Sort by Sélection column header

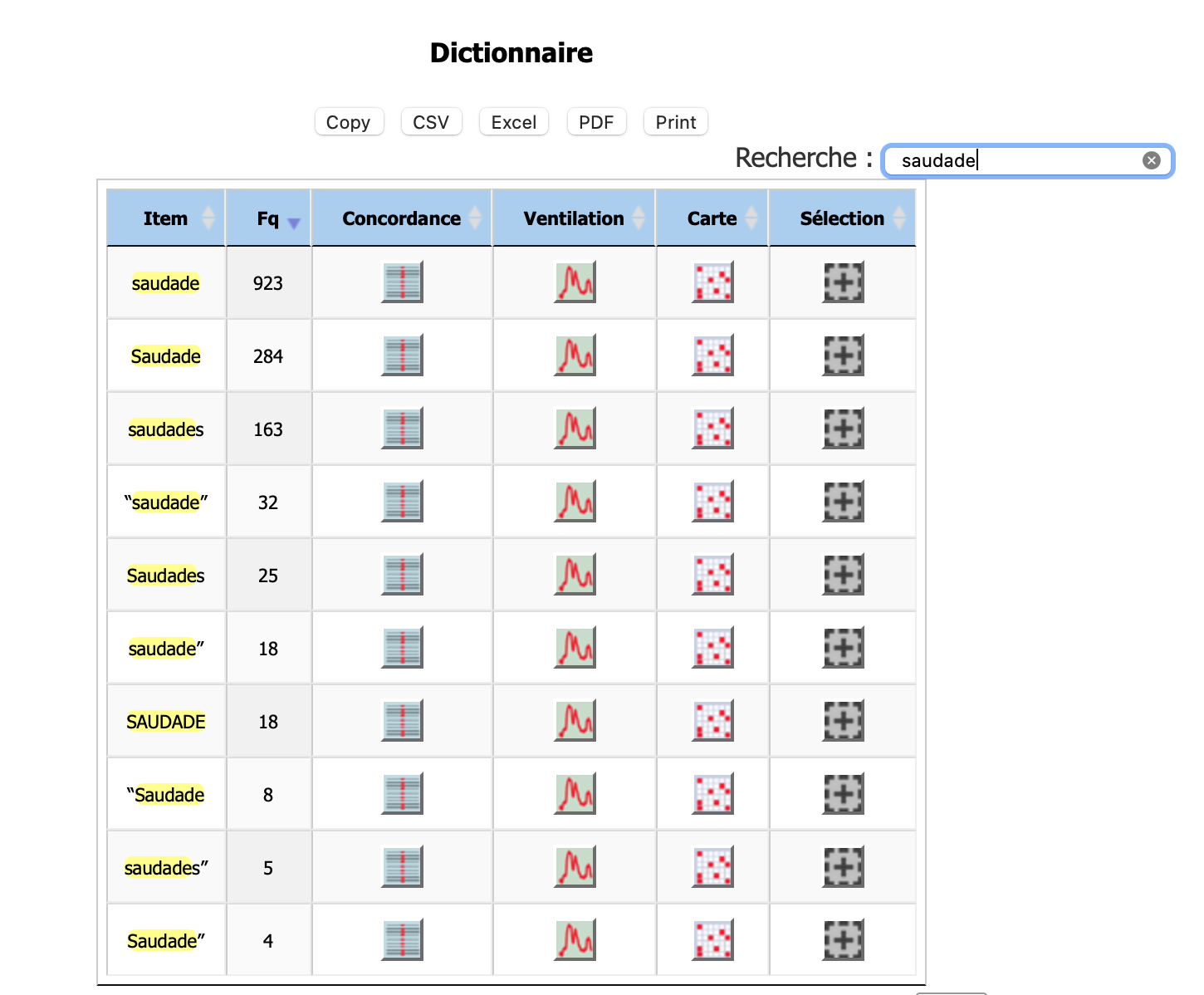(842, 218)
